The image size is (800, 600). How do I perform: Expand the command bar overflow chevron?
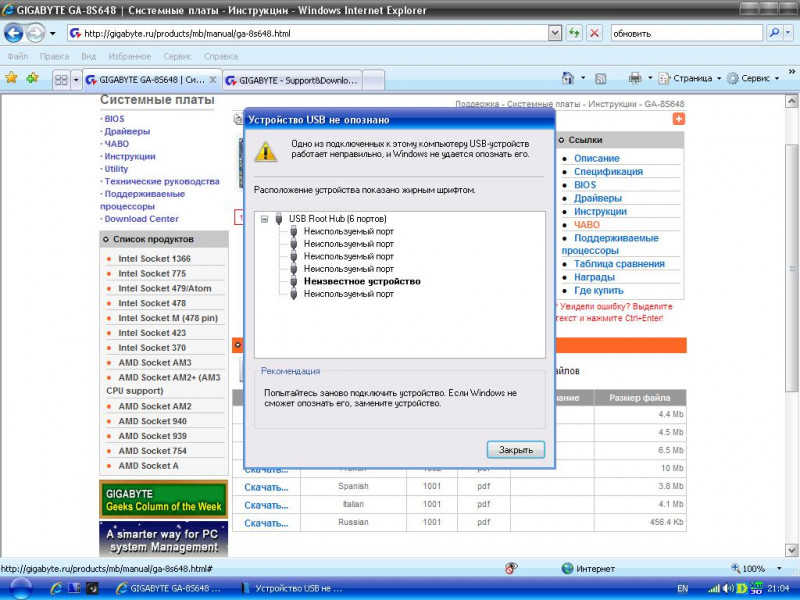pos(791,72)
